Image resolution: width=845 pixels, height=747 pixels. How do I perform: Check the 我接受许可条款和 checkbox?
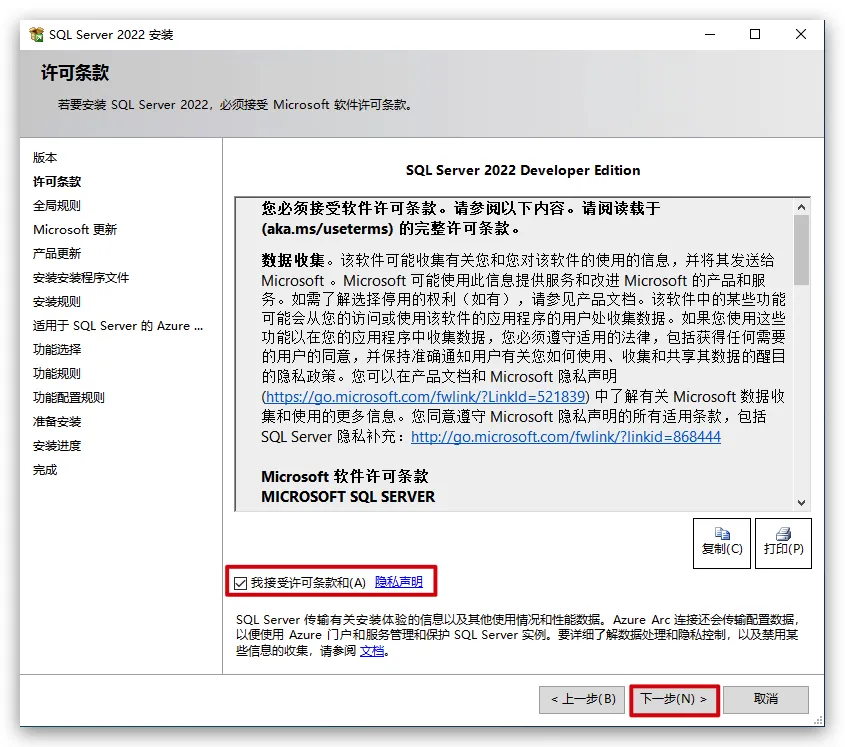[240, 583]
